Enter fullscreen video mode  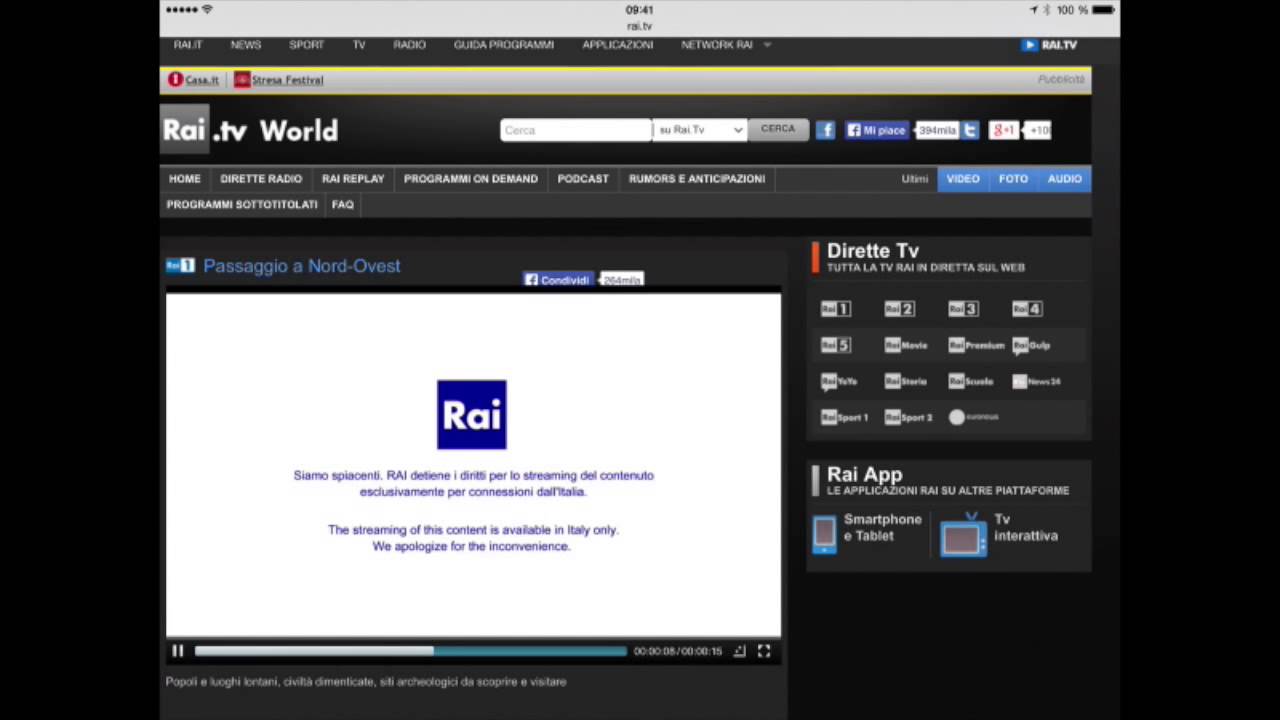pos(764,651)
